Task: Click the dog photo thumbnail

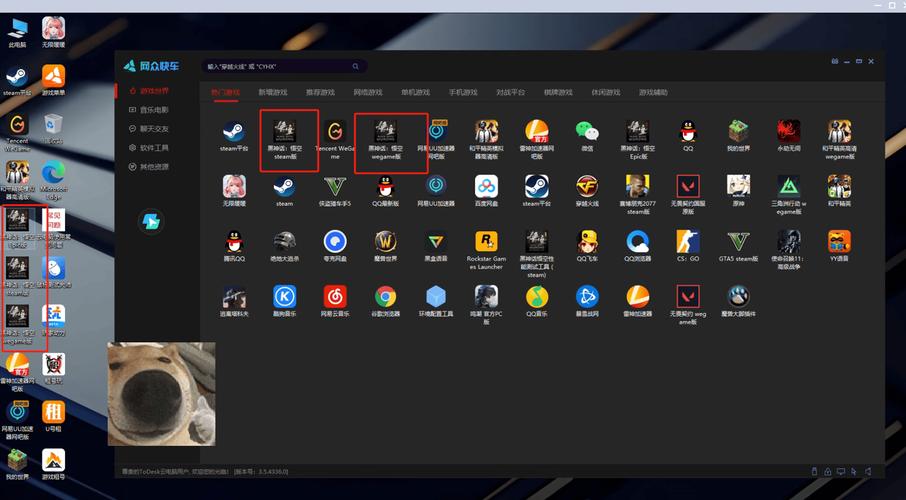Action: pyautogui.click(x=161, y=394)
